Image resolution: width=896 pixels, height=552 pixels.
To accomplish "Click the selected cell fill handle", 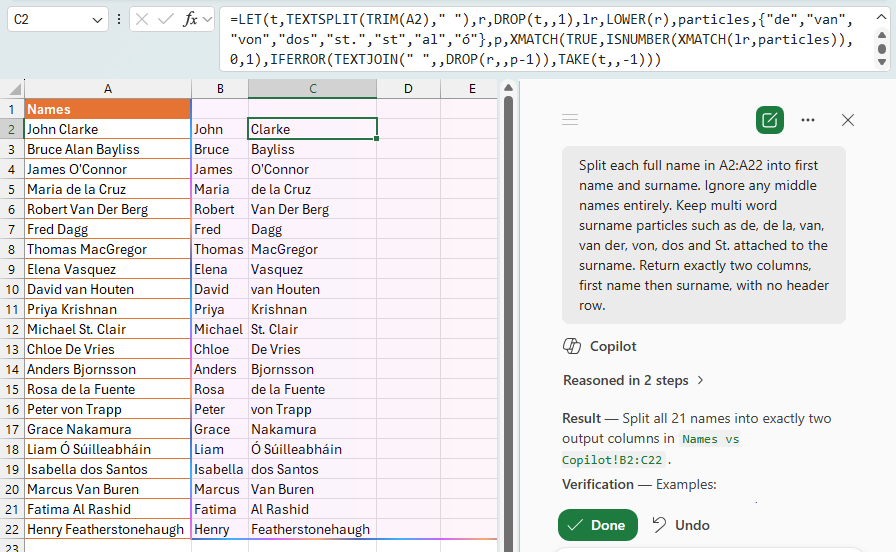I will pyautogui.click(x=377, y=138).
